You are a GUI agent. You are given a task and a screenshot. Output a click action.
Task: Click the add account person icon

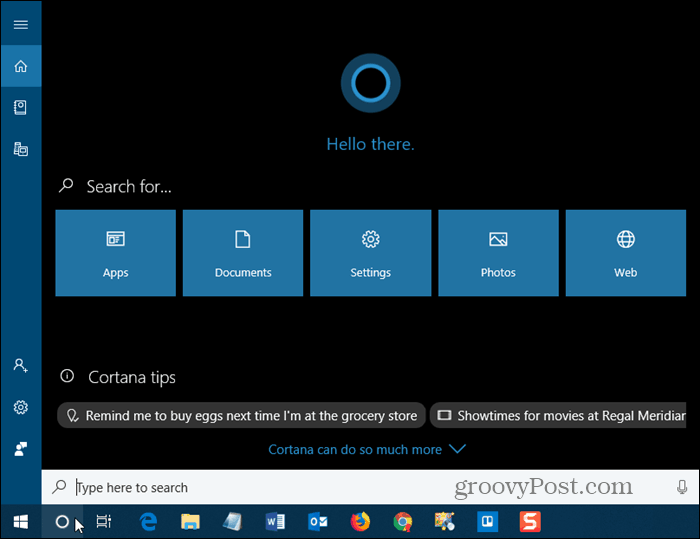pyautogui.click(x=21, y=365)
